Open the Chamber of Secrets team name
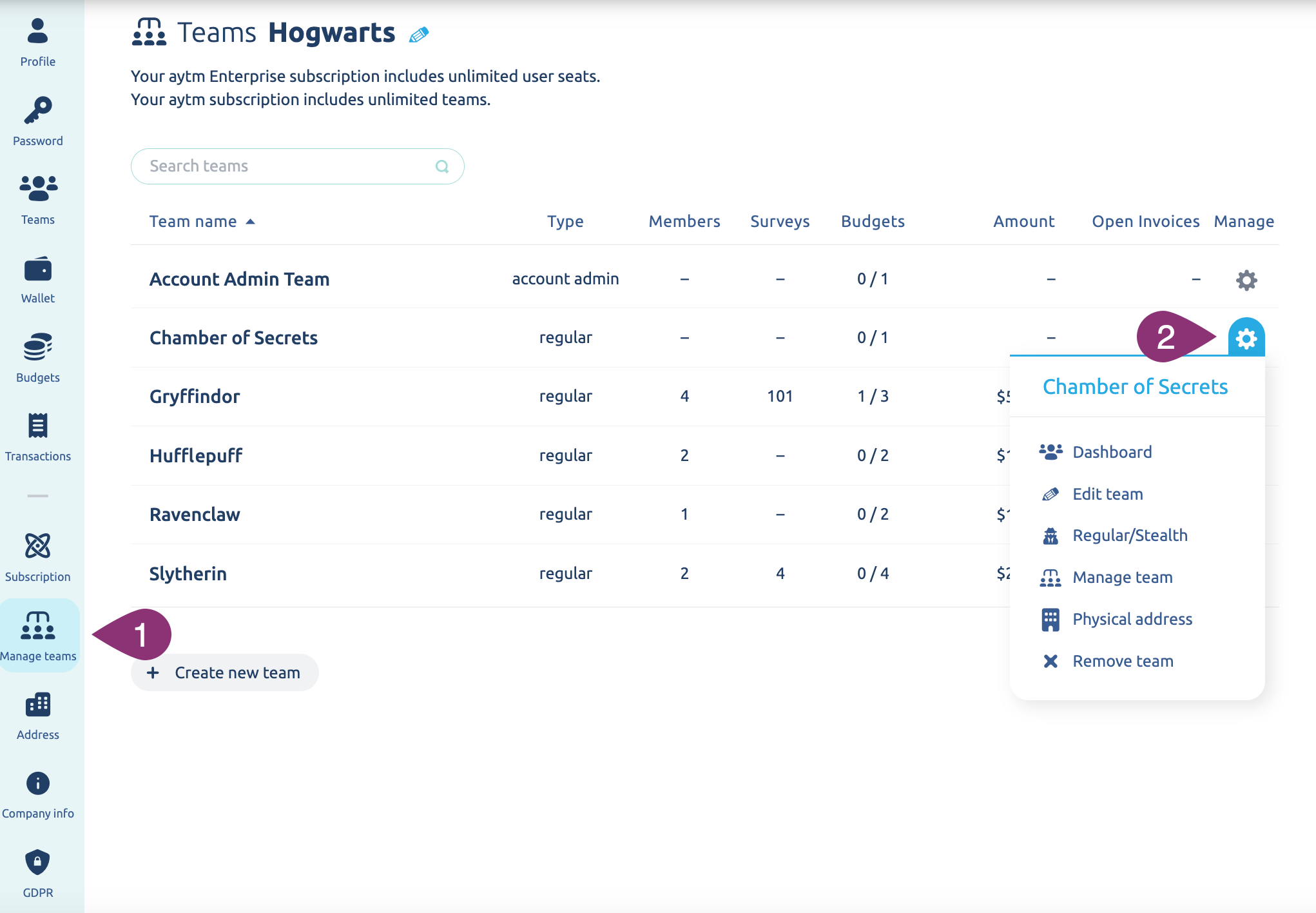 [x=234, y=338]
